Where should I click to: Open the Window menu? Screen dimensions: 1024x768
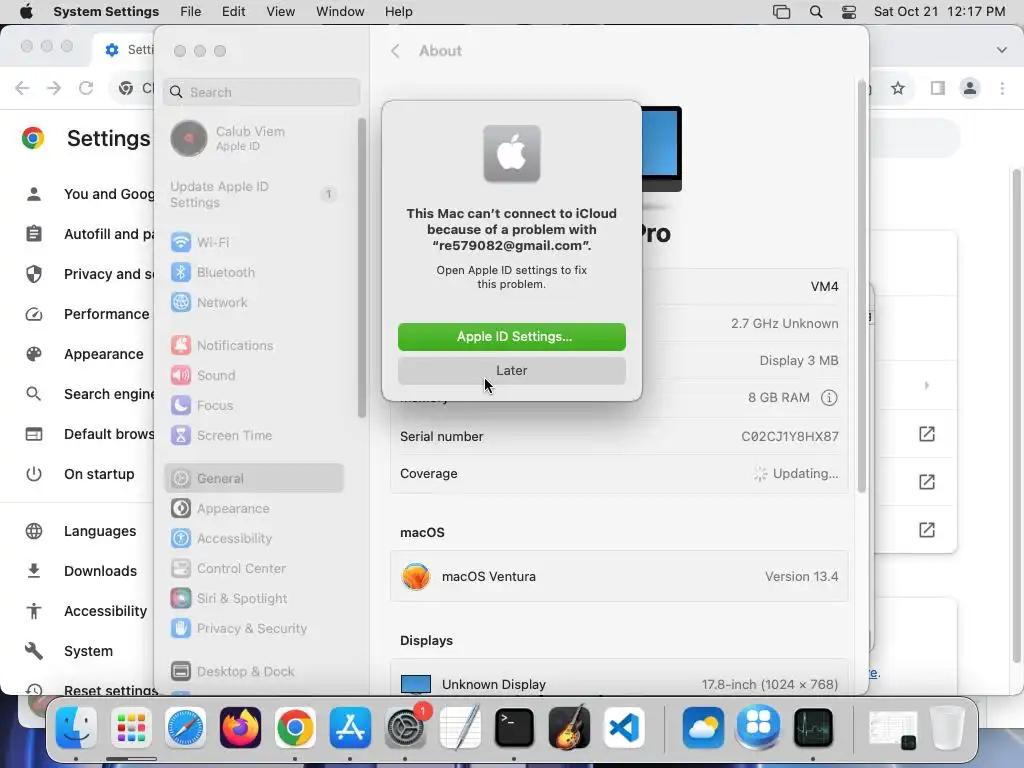pos(340,12)
